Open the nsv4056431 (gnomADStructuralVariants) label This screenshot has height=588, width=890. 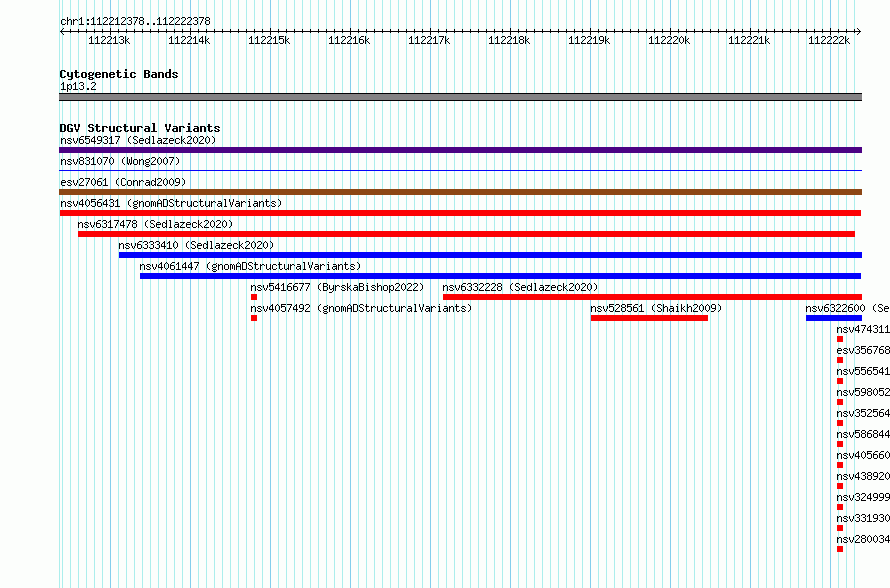pyautogui.click(x=171, y=203)
